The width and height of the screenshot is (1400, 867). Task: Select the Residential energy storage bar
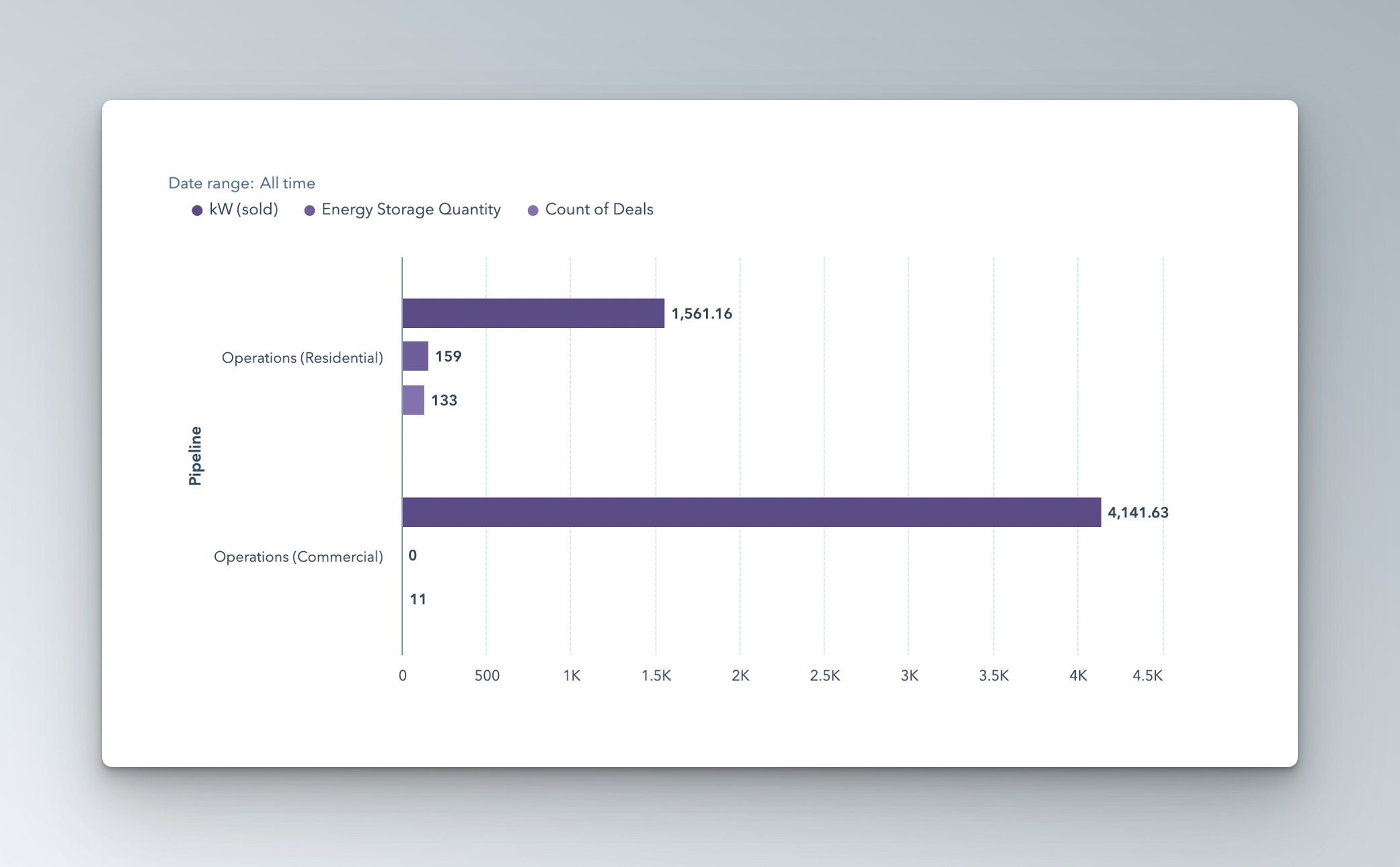(415, 356)
